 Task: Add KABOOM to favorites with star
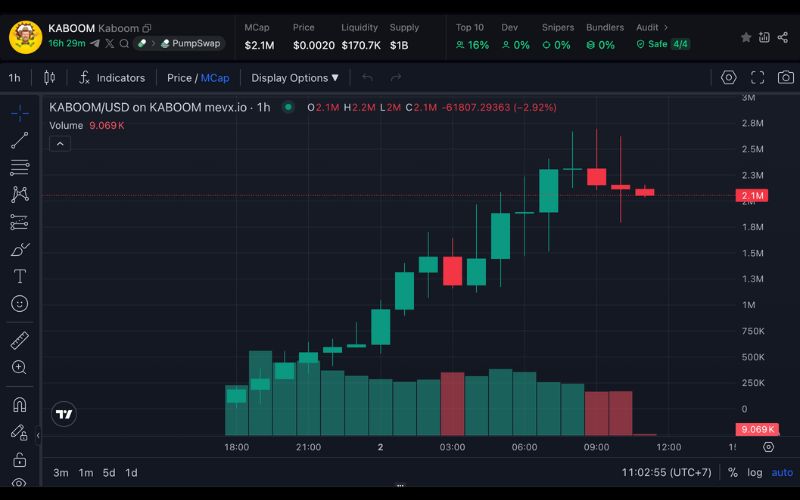pos(746,37)
